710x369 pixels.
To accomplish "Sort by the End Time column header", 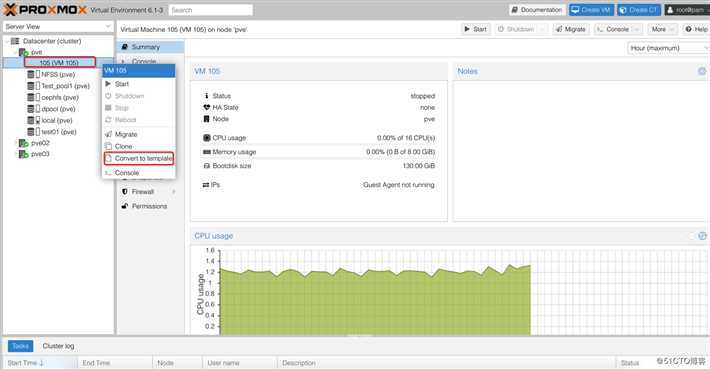I will 115,363.
